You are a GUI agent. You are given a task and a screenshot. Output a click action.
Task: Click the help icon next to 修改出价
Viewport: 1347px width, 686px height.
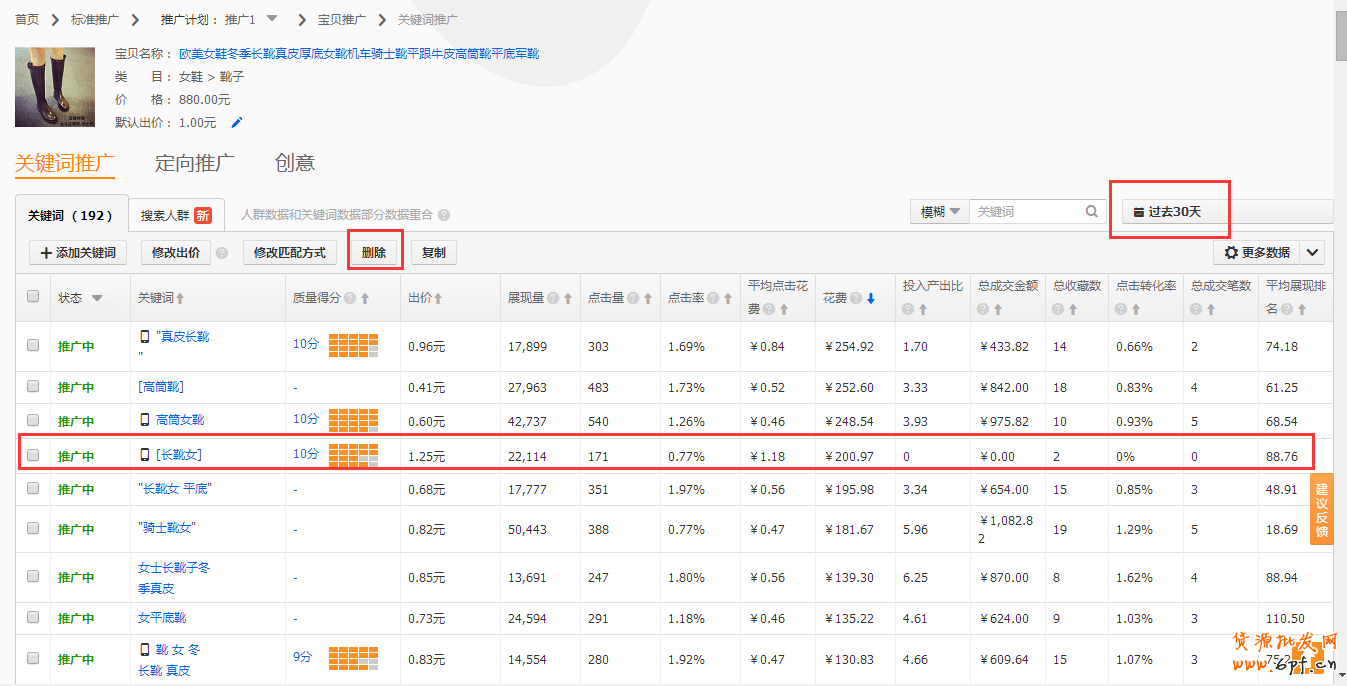pos(222,253)
